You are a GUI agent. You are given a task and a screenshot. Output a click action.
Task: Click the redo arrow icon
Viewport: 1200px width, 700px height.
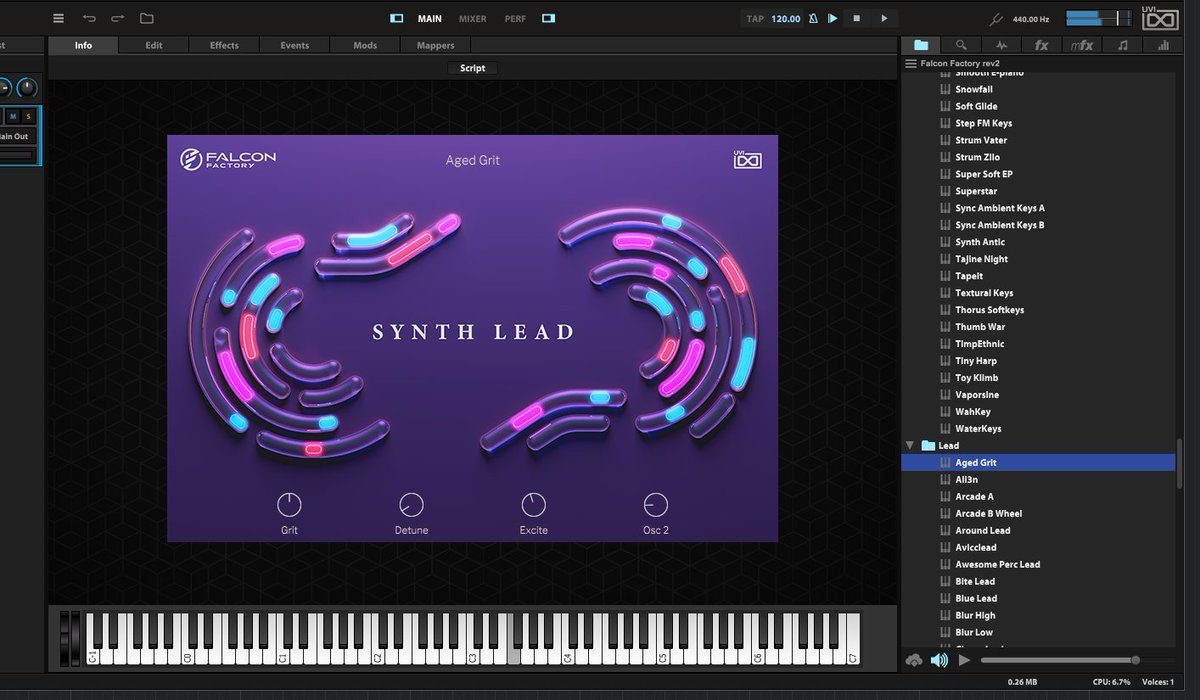pos(118,18)
